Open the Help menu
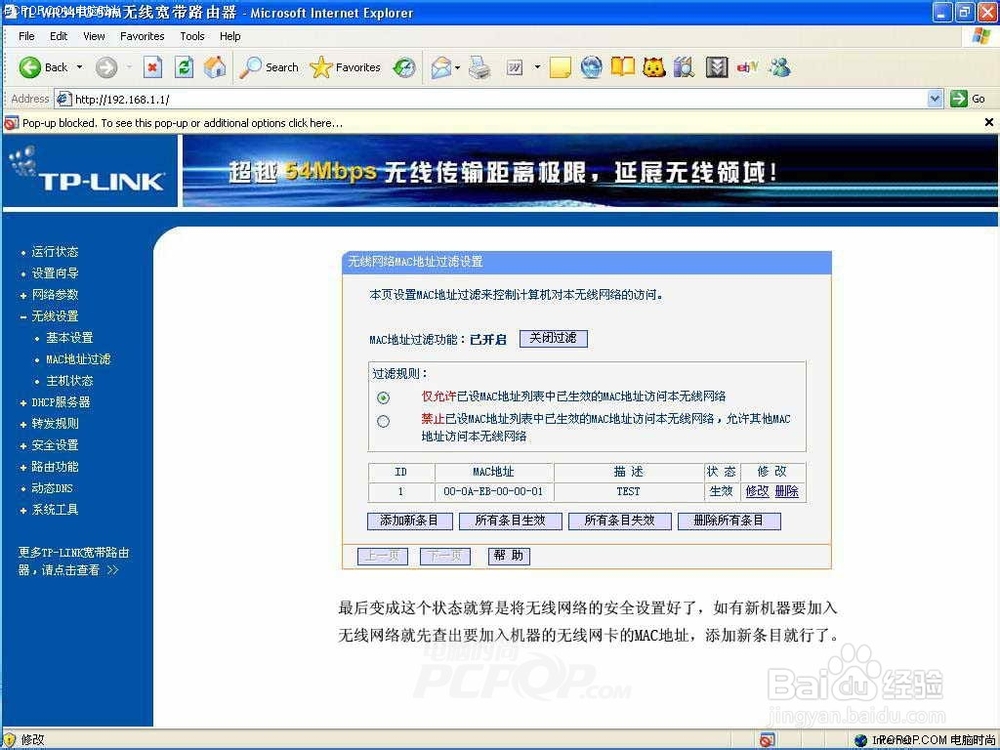The image size is (1000, 750). pos(230,36)
